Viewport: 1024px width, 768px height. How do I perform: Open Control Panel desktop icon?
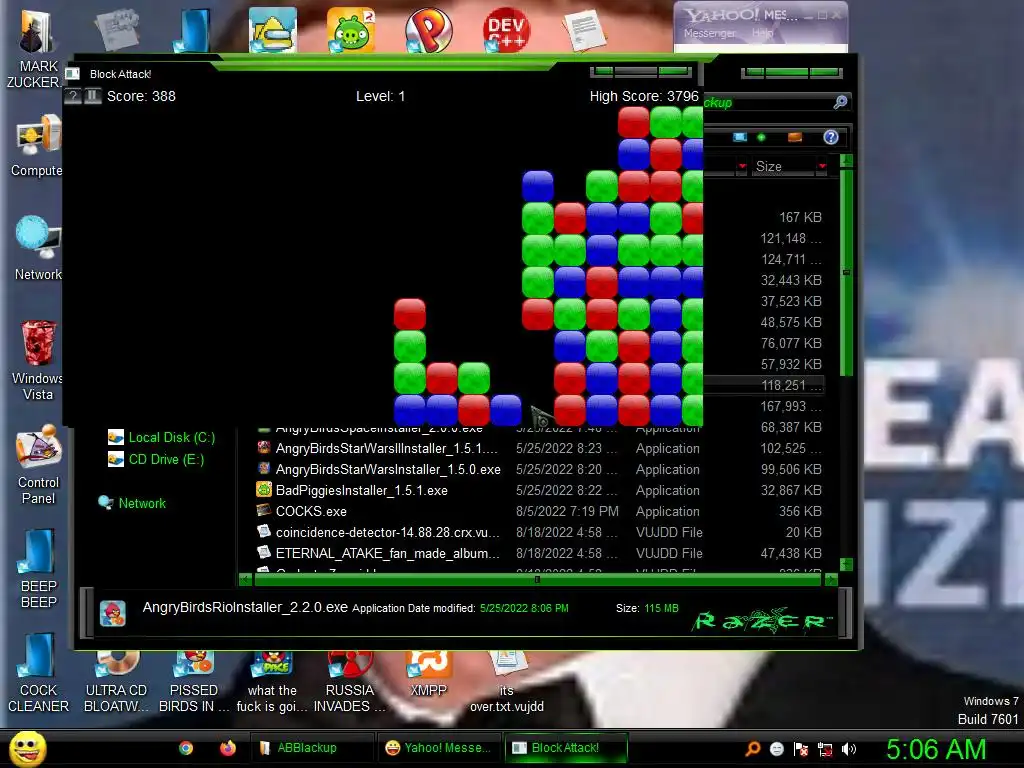click(39, 465)
